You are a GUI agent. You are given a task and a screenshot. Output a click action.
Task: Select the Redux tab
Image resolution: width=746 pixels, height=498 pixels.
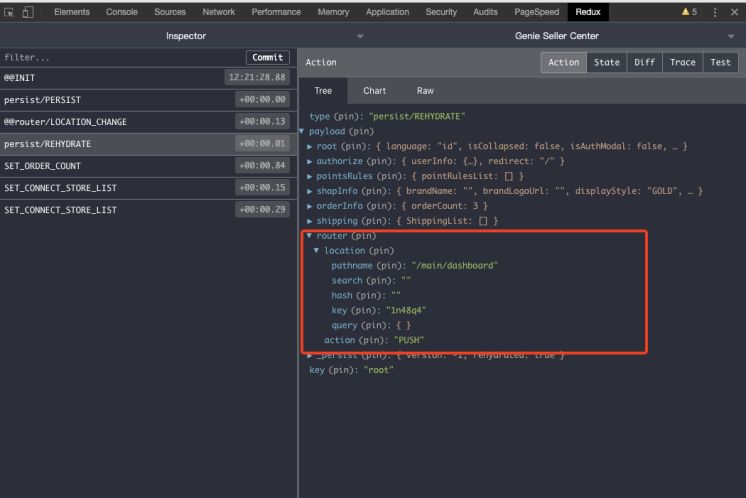[x=588, y=12]
